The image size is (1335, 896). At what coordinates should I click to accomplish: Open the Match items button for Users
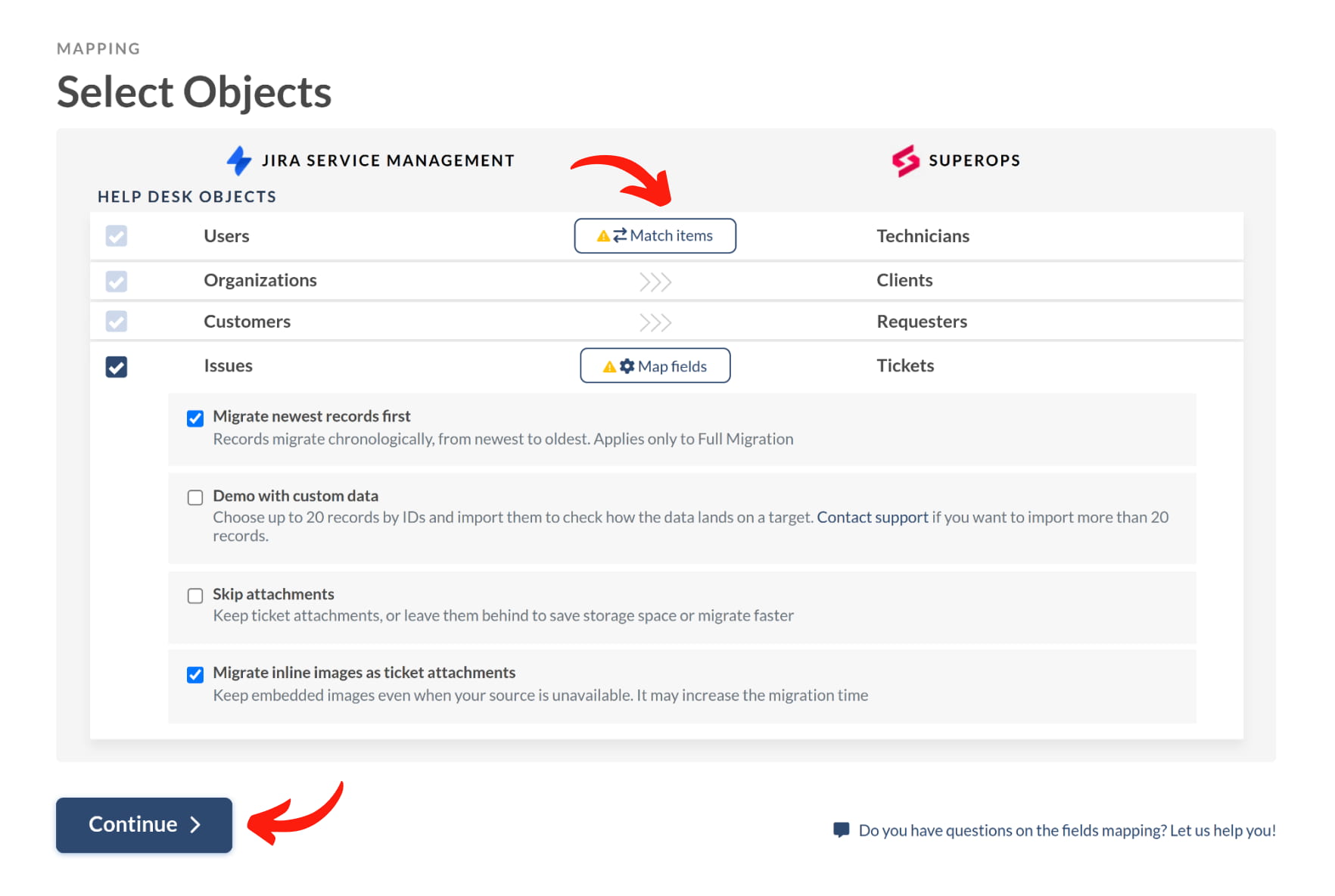click(x=655, y=236)
